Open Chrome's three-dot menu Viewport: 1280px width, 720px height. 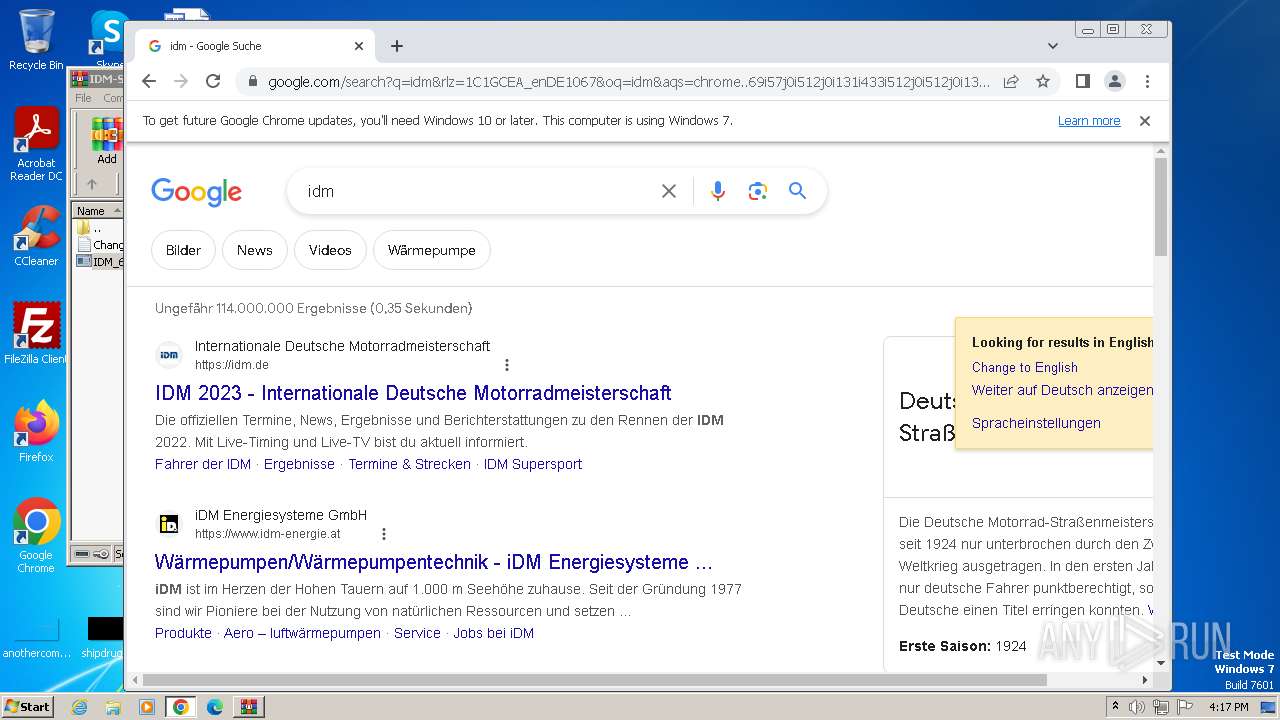click(1147, 81)
